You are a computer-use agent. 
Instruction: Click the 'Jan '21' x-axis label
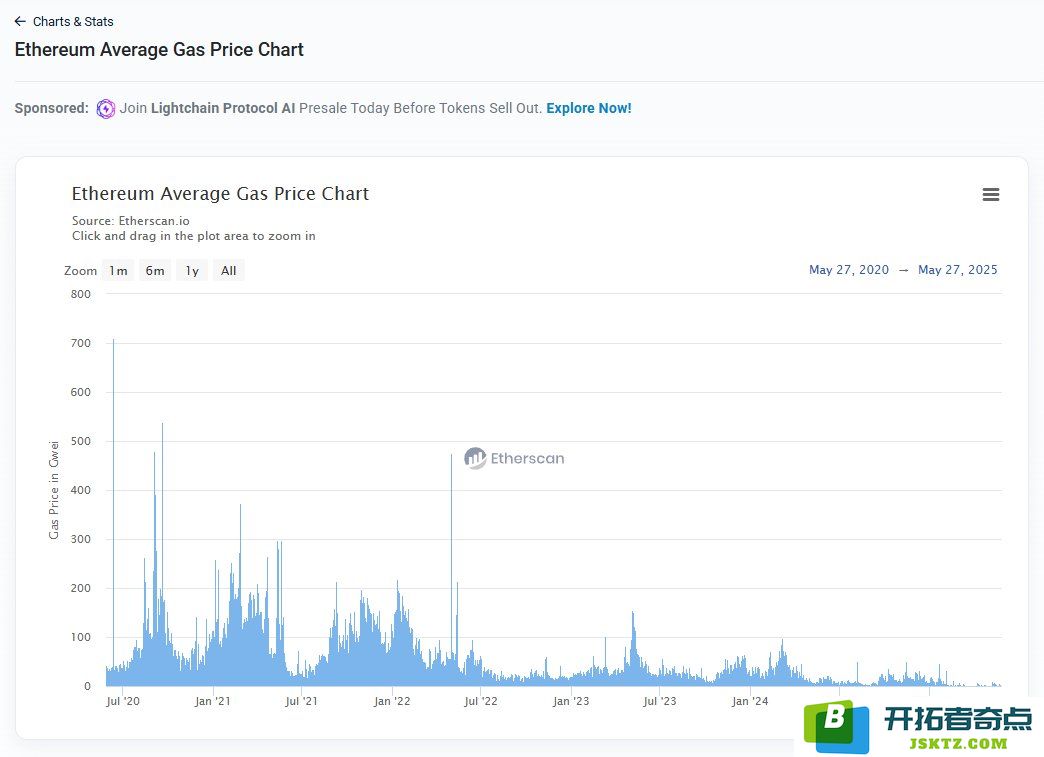point(212,701)
